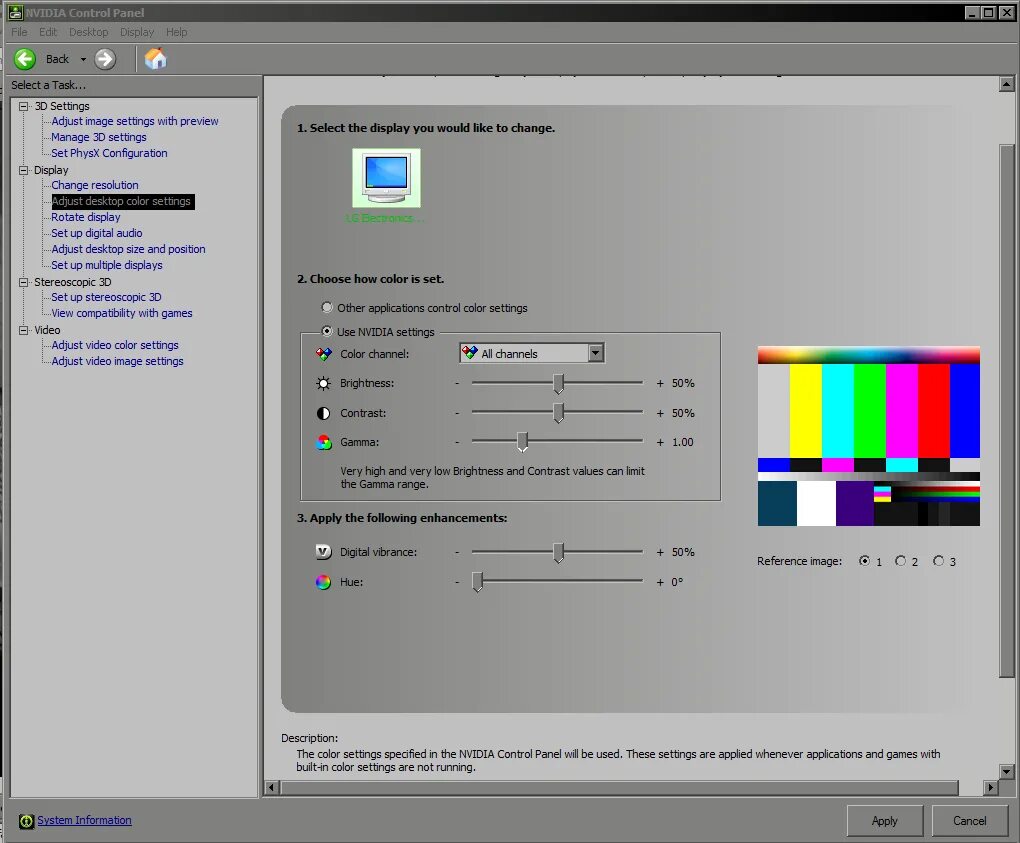Click the horizontal scrollbar right arrow
The image size is (1020, 843).
990,788
